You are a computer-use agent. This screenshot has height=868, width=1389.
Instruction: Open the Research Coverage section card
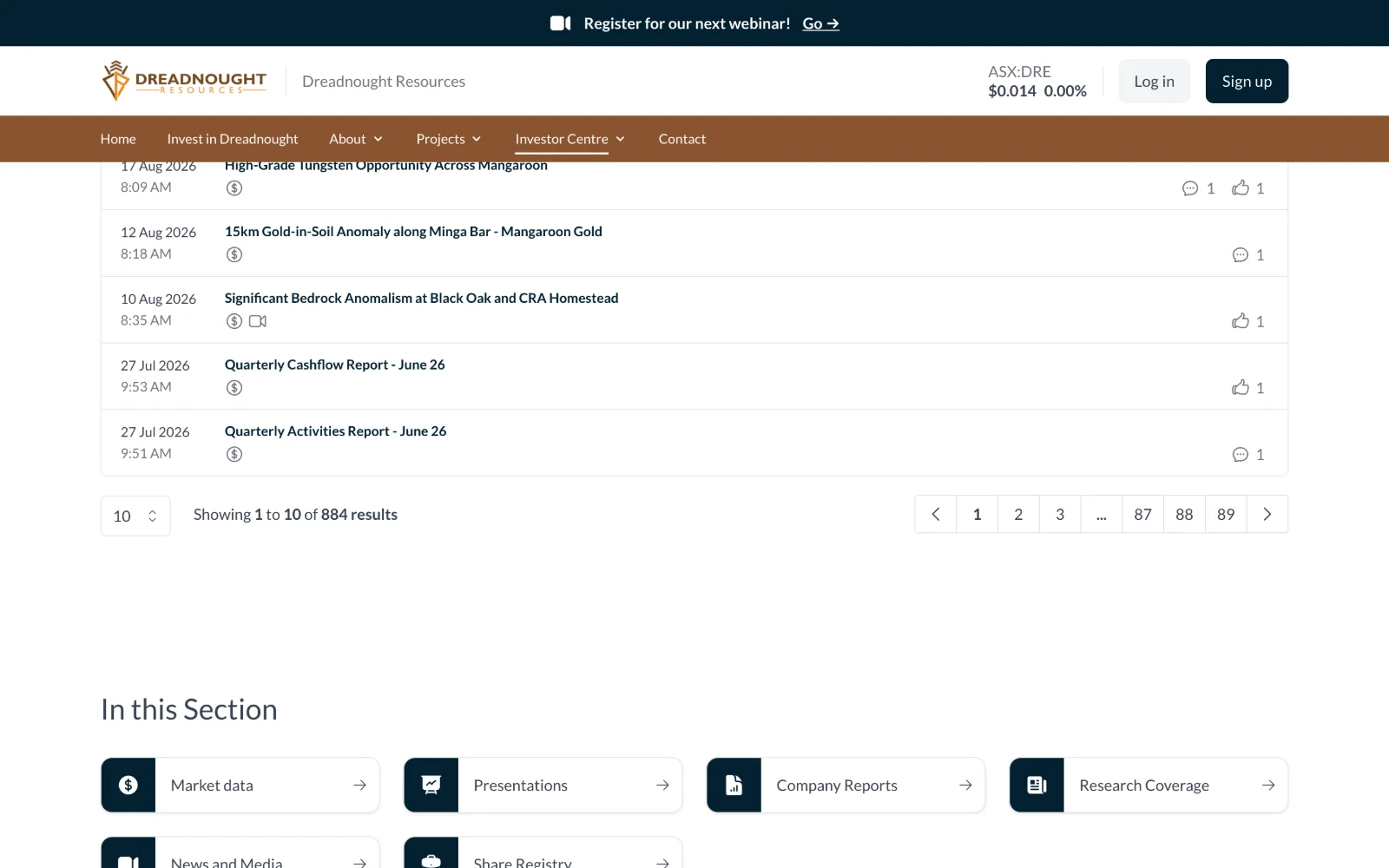point(1149,786)
